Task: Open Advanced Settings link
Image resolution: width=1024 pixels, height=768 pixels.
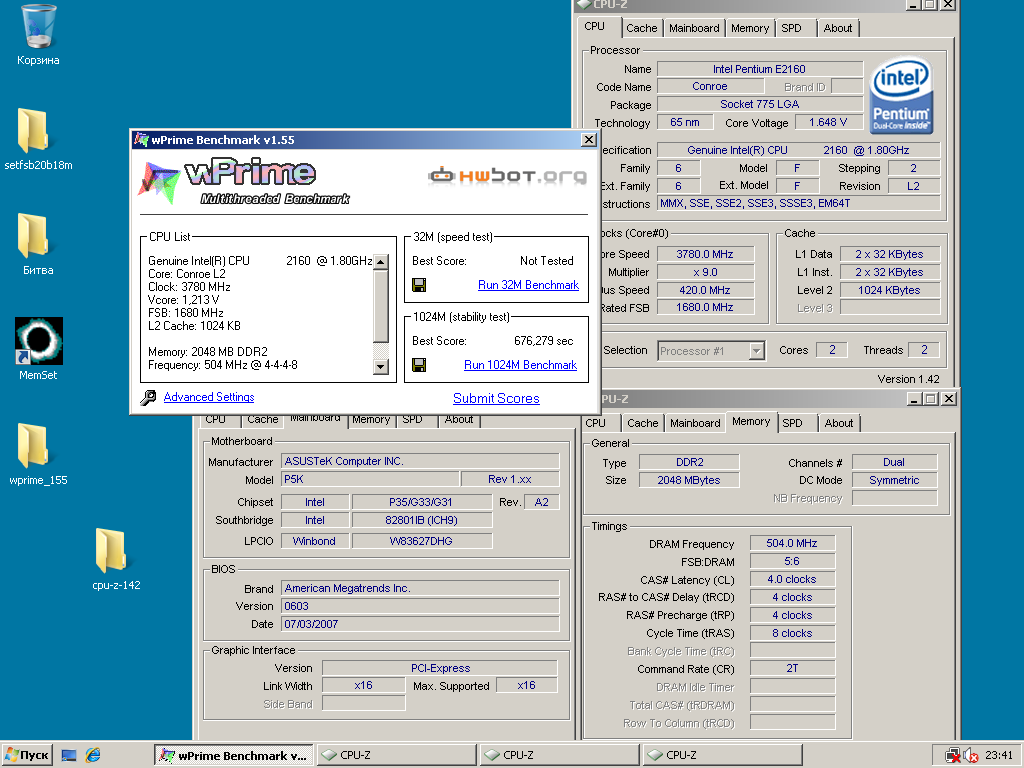Action: coord(209,397)
